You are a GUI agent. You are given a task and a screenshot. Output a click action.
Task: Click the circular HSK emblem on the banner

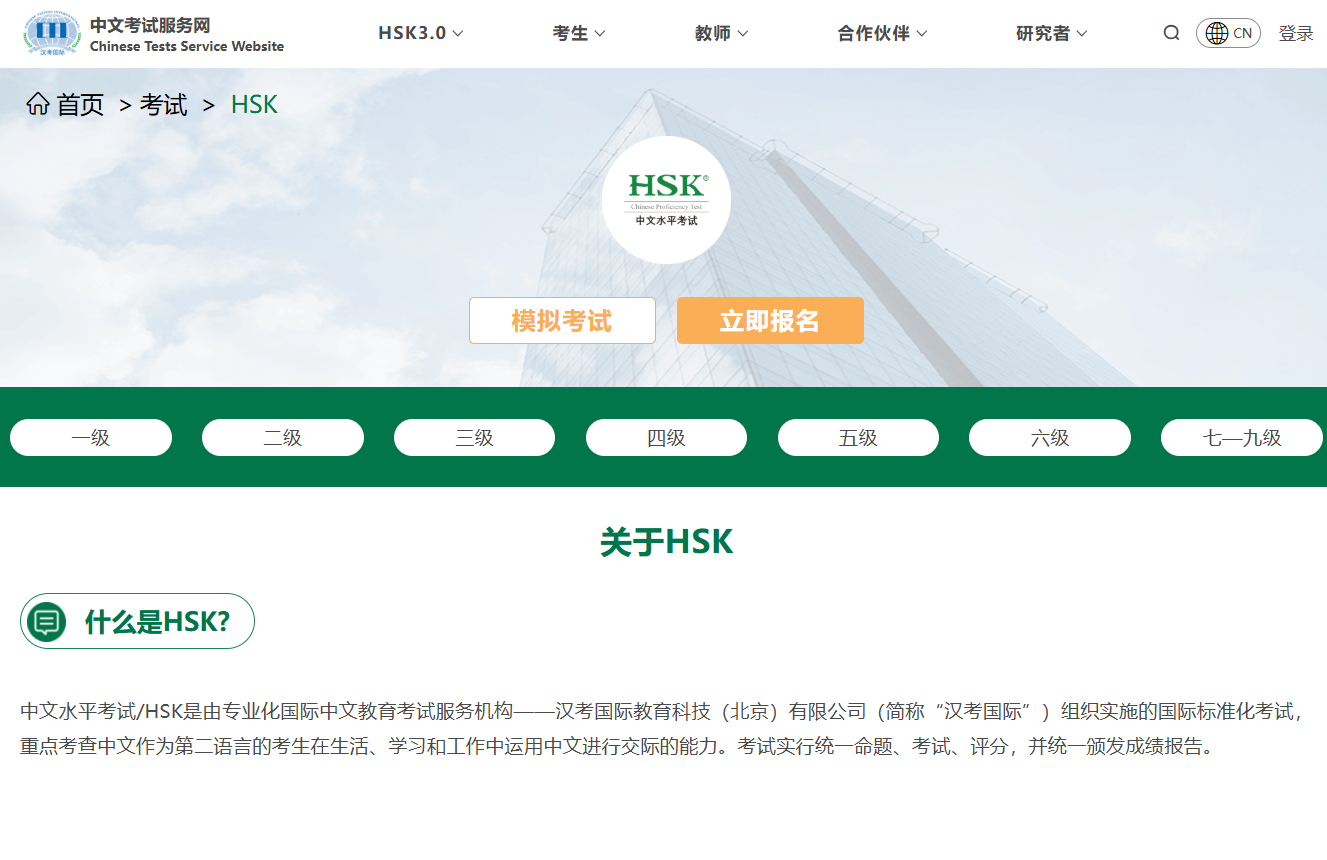(x=667, y=199)
